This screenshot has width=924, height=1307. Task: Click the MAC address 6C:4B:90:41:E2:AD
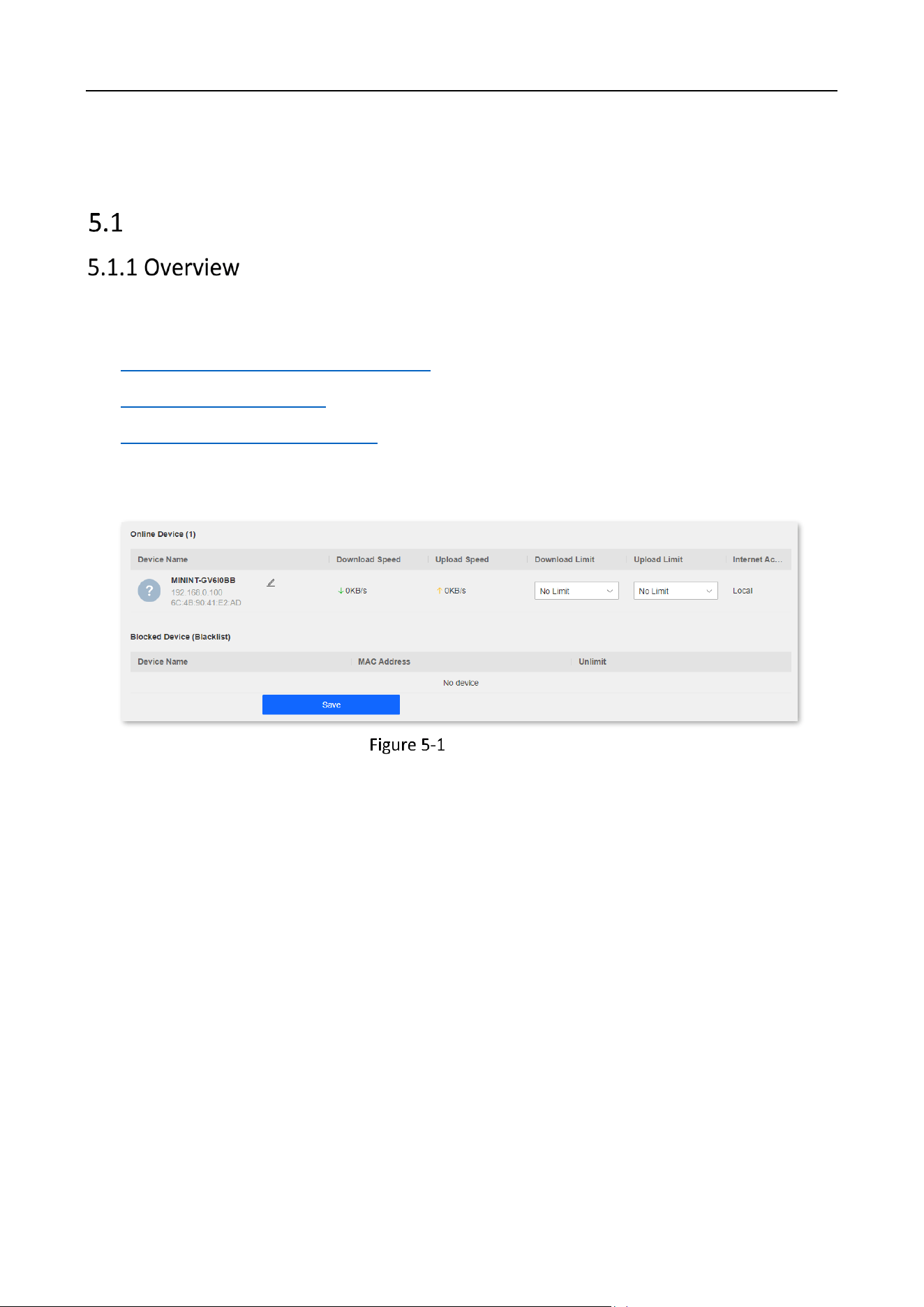[x=206, y=603]
